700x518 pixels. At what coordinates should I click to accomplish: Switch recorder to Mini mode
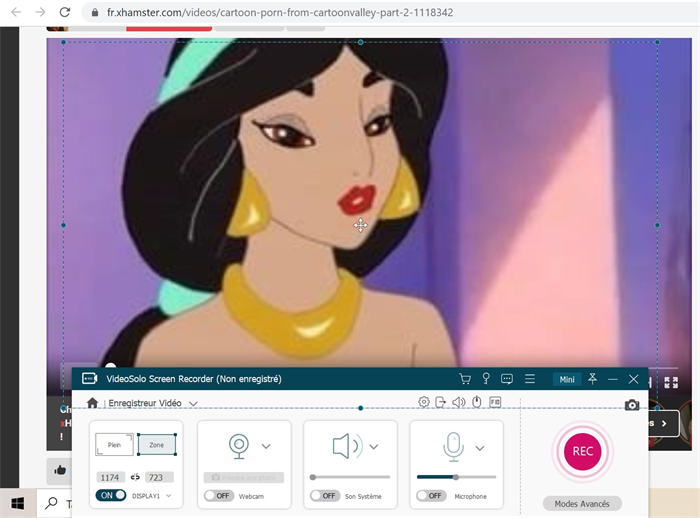(567, 379)
